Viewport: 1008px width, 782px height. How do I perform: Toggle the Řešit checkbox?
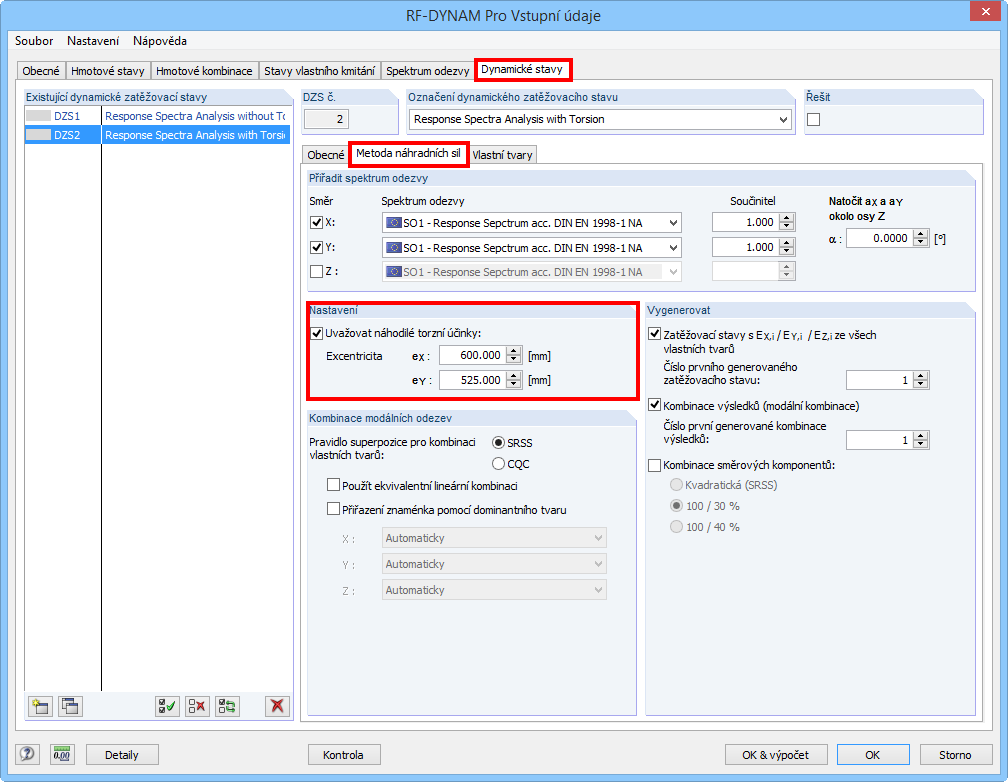coord(813,120)
